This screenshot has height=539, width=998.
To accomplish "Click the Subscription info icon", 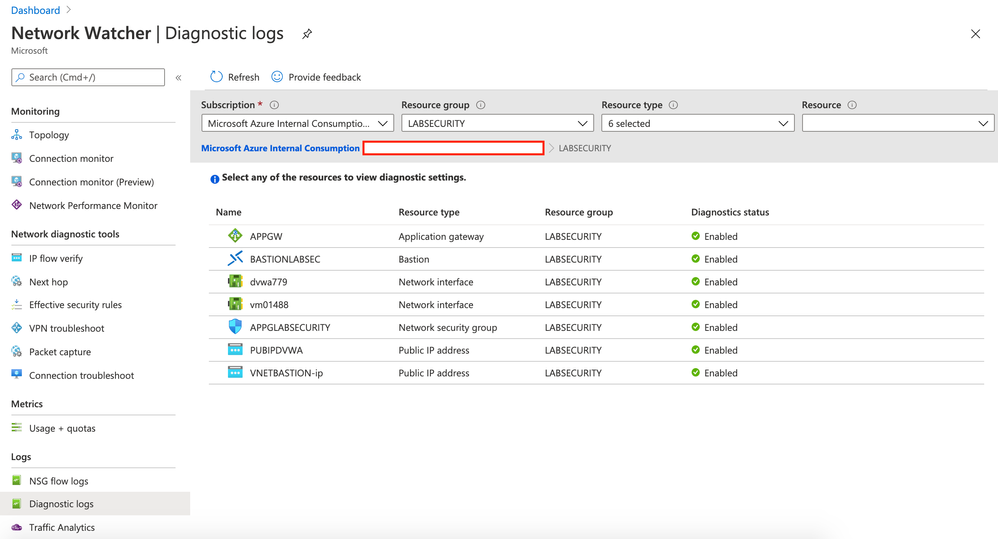I will click(274, 105).
